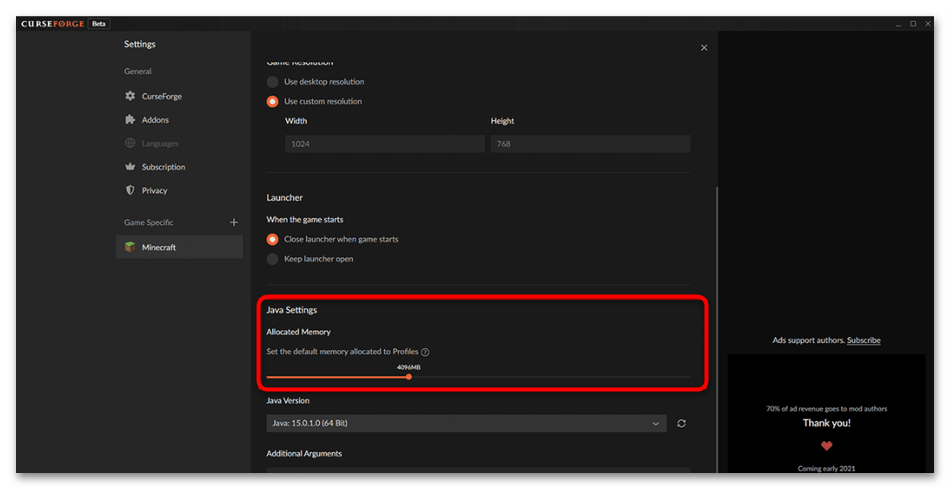Close the settings panel with the X
Viewport: 950px width, 489px height.
pyautogui.click(x=704, y=47)
